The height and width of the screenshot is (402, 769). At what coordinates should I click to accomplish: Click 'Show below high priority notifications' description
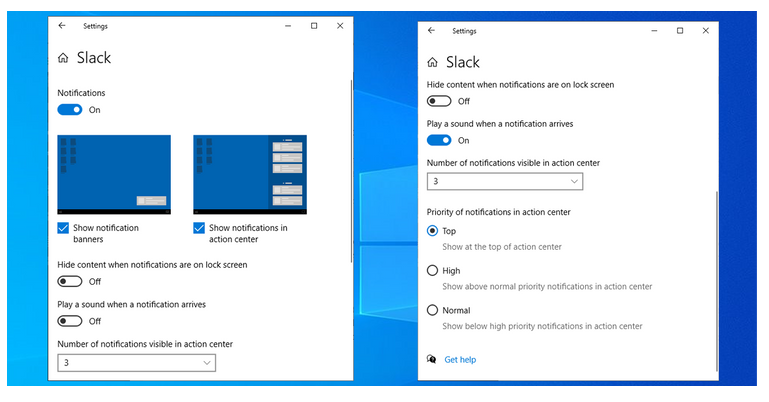[542, 326]
